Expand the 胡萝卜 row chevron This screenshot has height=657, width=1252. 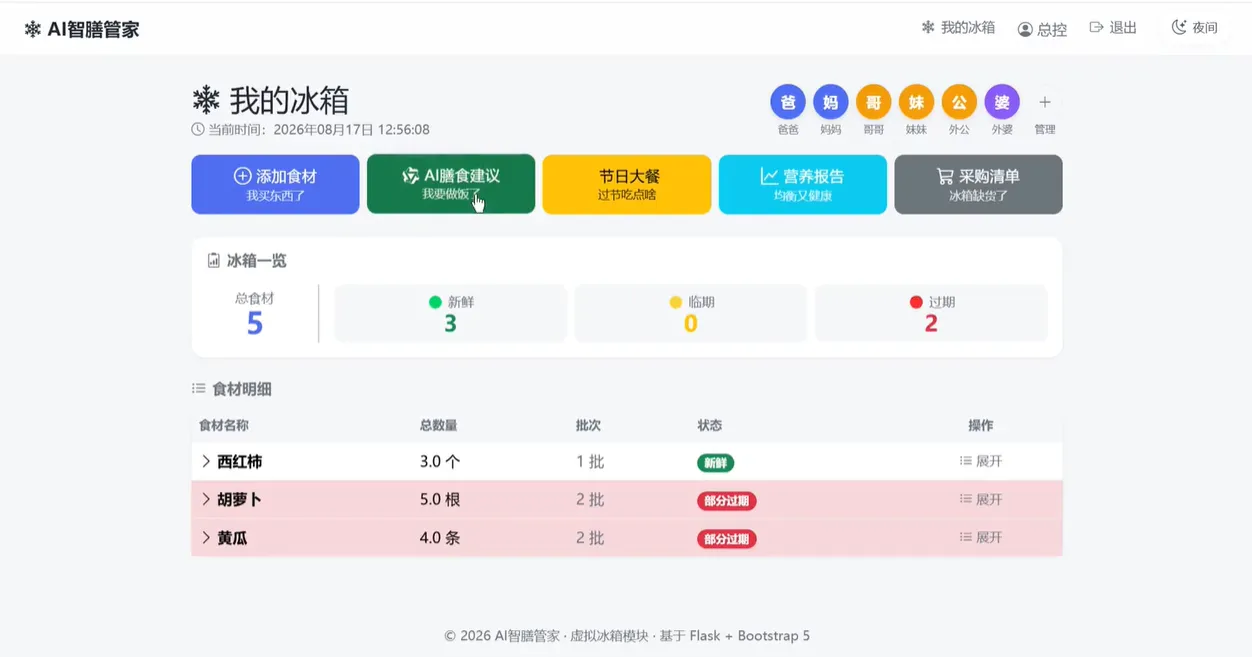206,499
